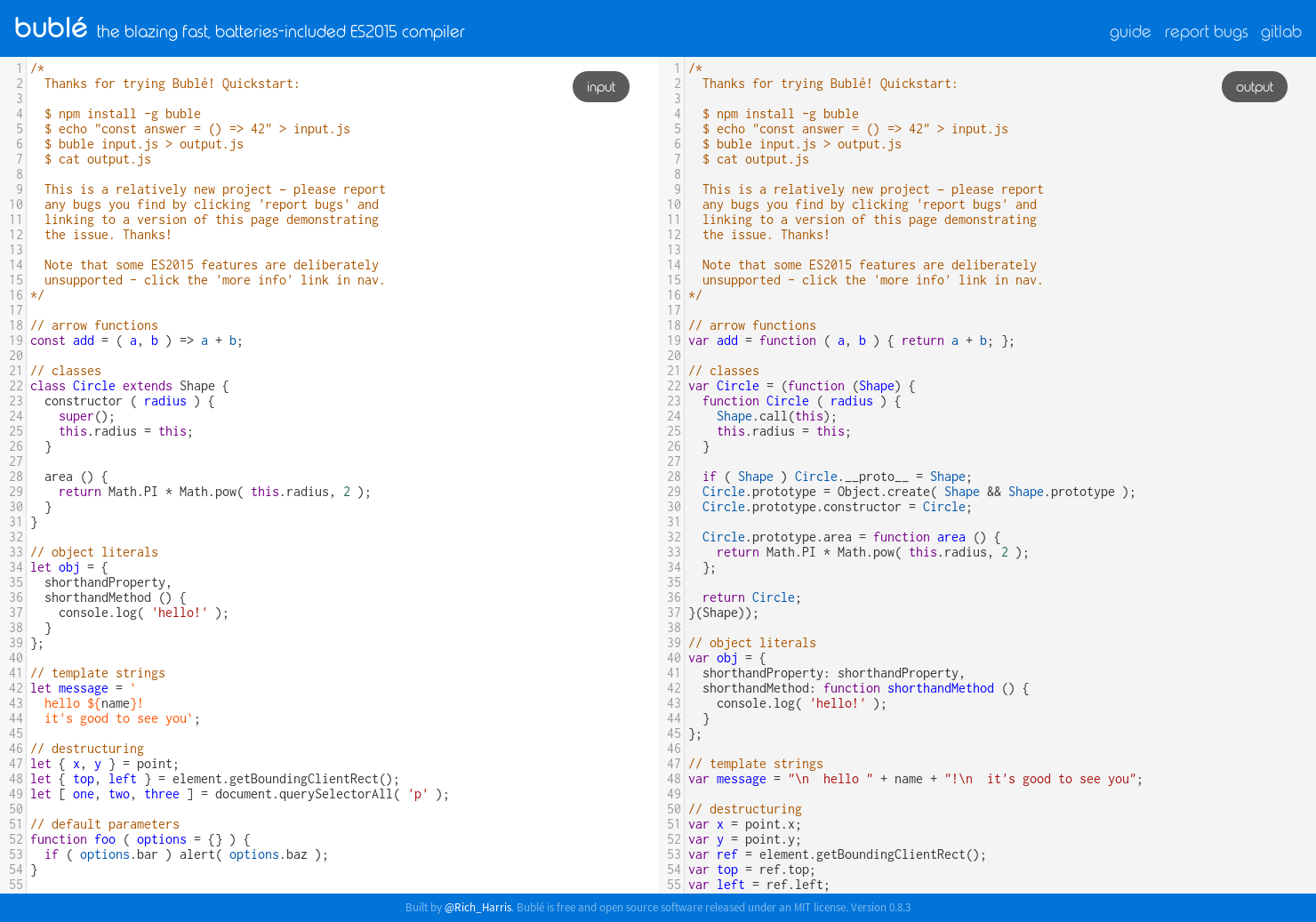Click output comment '// classes'
Screen dimensions: 1316x922
724,371
